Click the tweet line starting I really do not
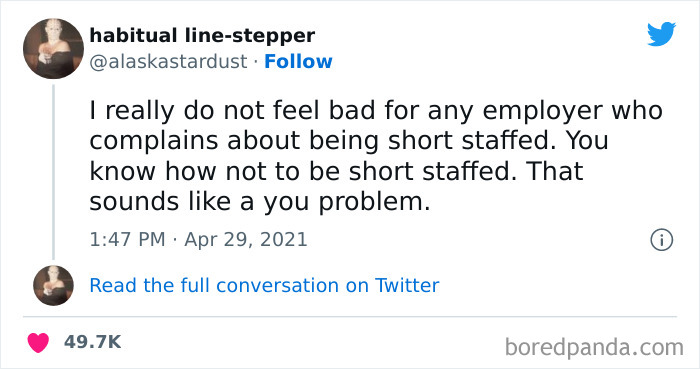 (376, 111)
